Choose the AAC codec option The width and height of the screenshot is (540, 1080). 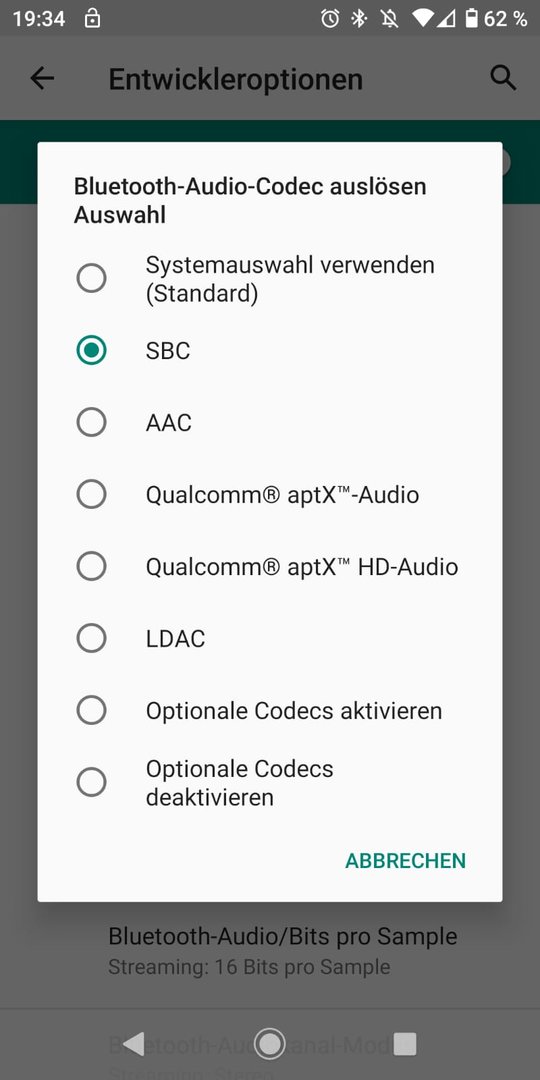(270, 422)
